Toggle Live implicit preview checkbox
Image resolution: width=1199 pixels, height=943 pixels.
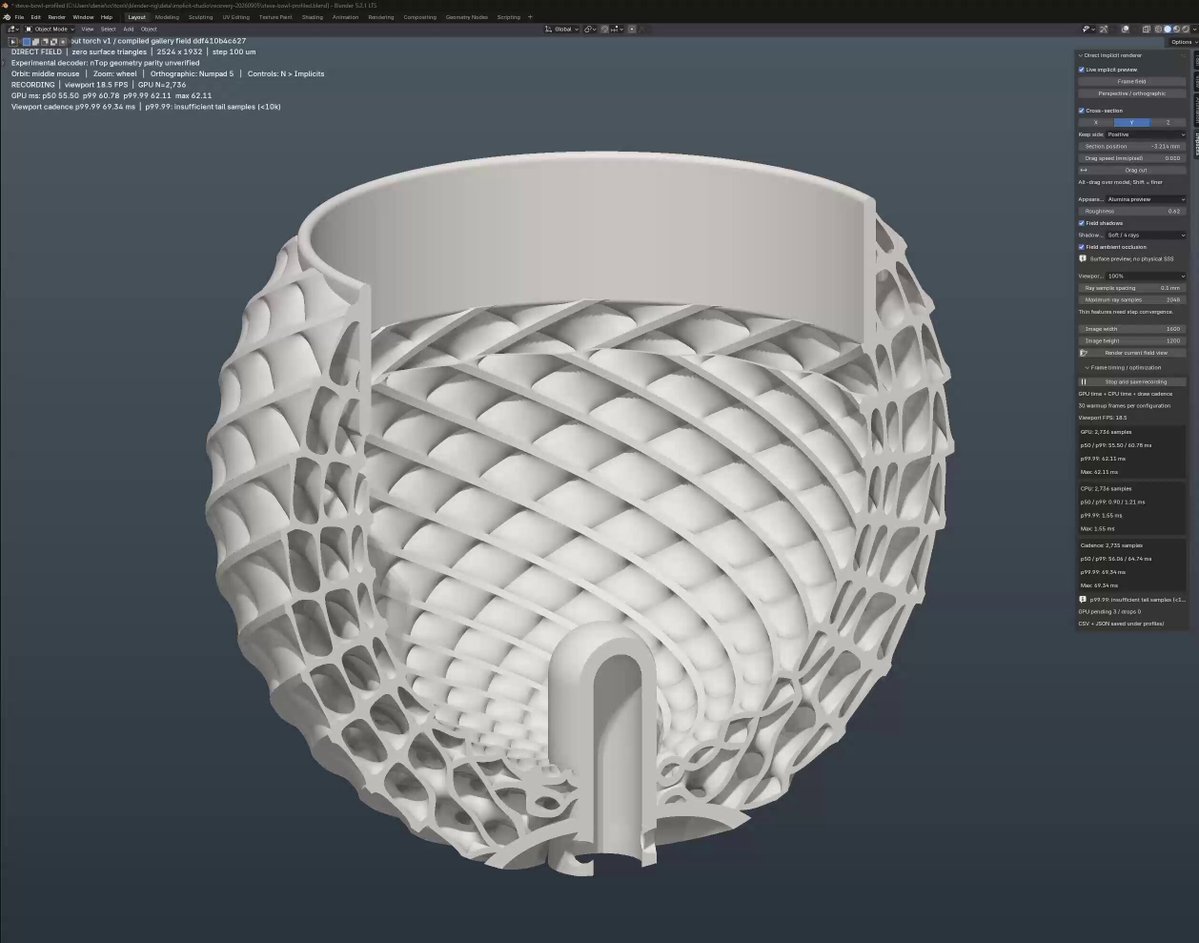point(1082,70)
